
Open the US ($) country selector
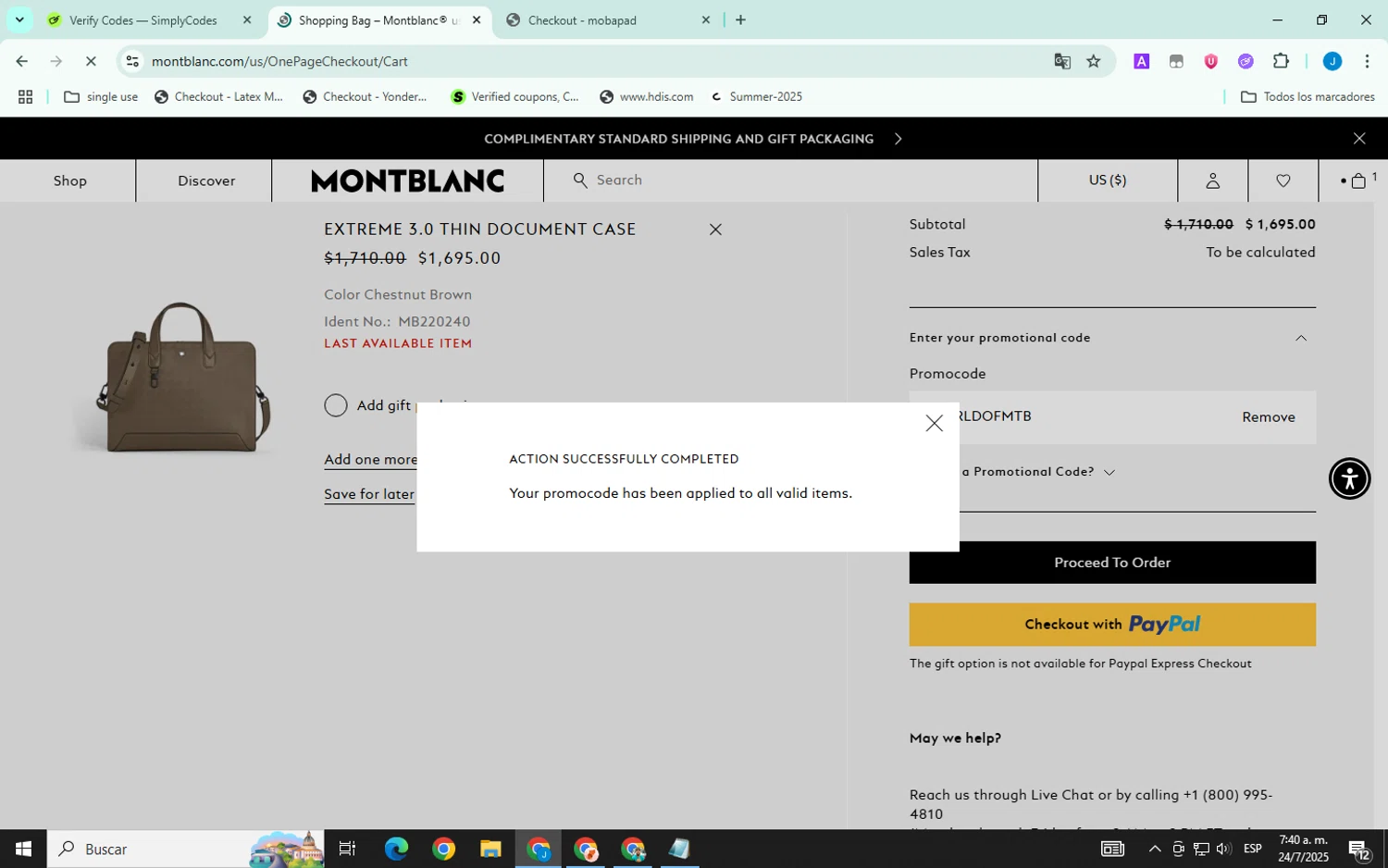pos(1107,180)
